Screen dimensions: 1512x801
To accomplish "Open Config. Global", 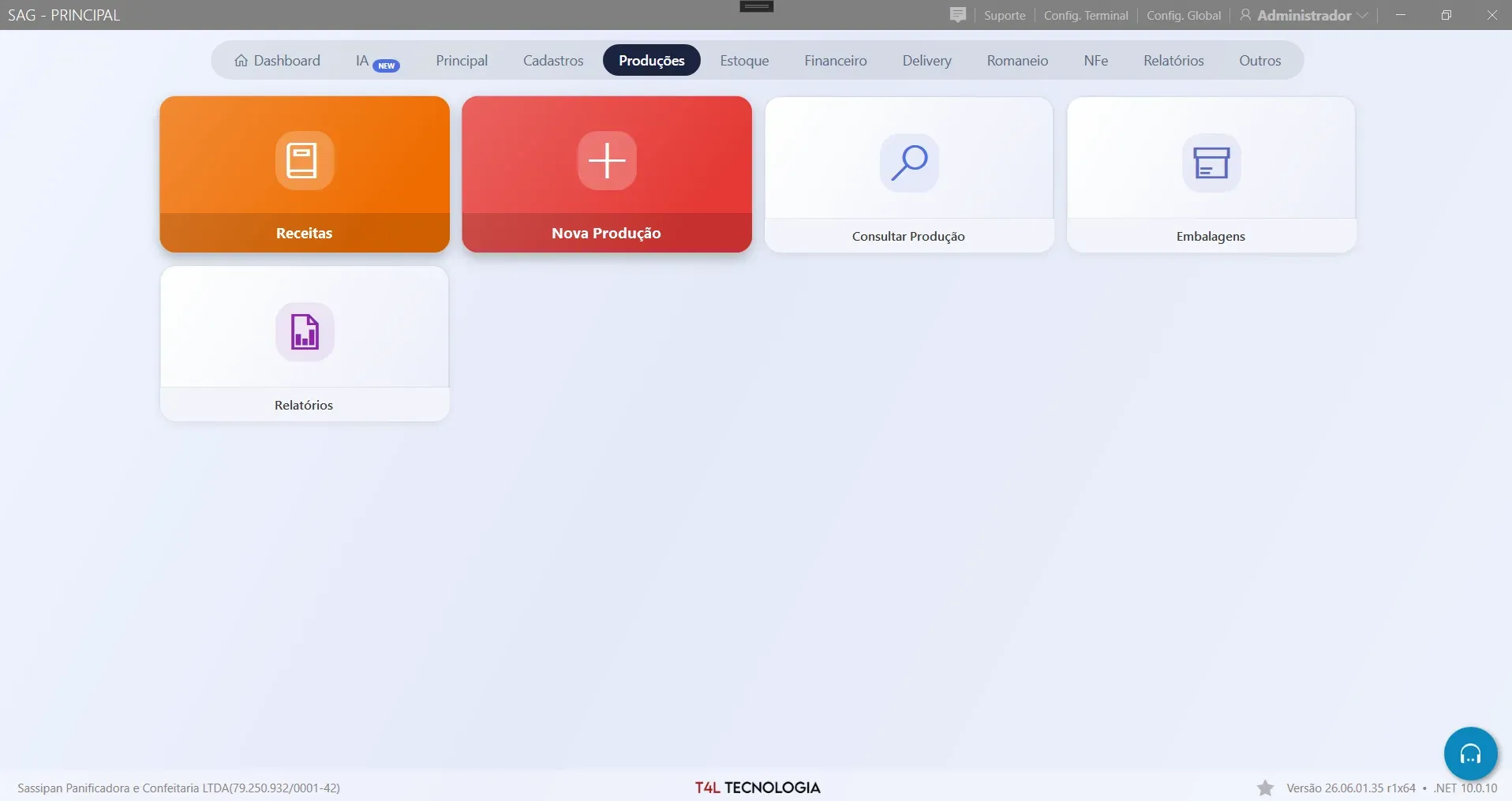I will [1184, 15].
